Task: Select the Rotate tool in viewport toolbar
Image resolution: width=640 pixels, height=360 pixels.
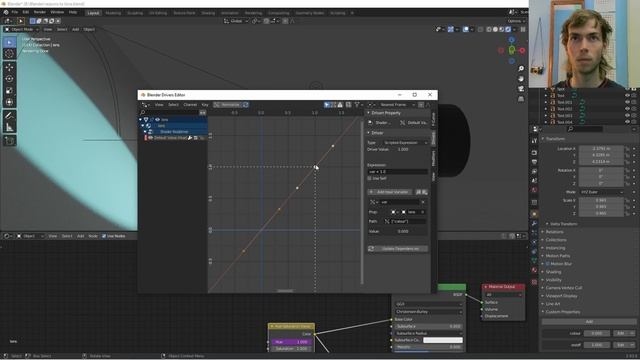Action: click(9, 79)
